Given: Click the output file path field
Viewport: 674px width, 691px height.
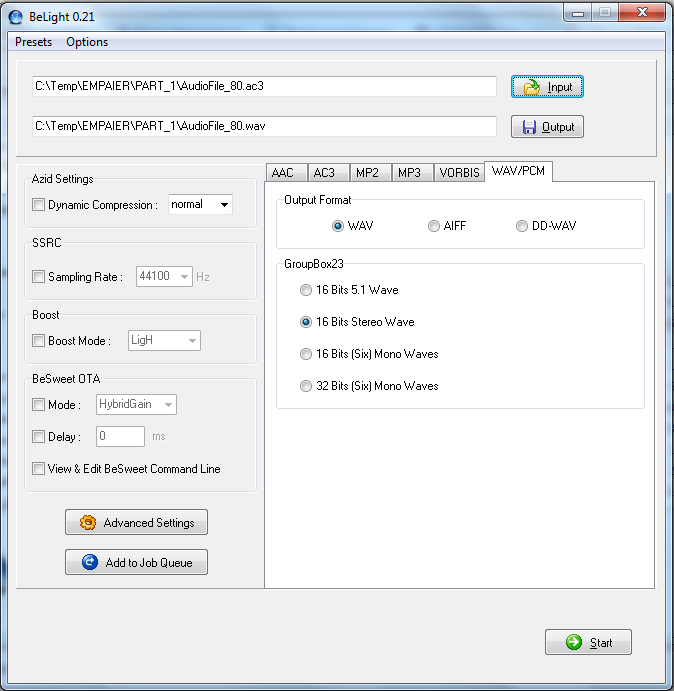Looking at the screenshot, I should point(264,126).
